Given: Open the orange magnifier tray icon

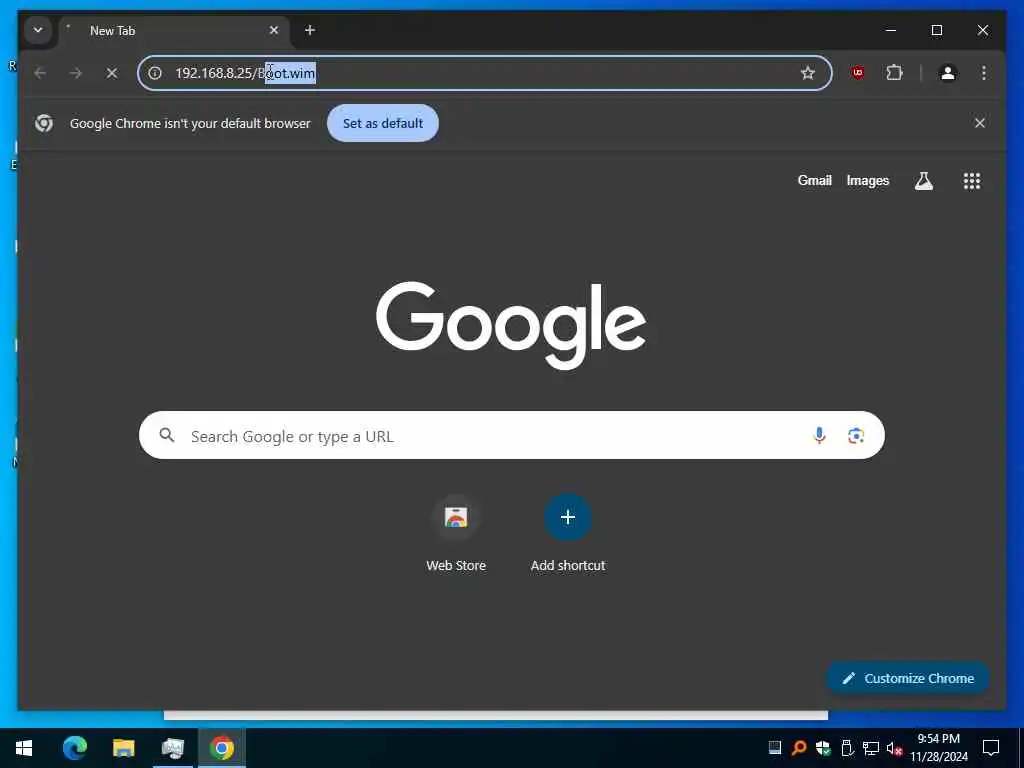Looking at the screenshot, I should [799, 748].
